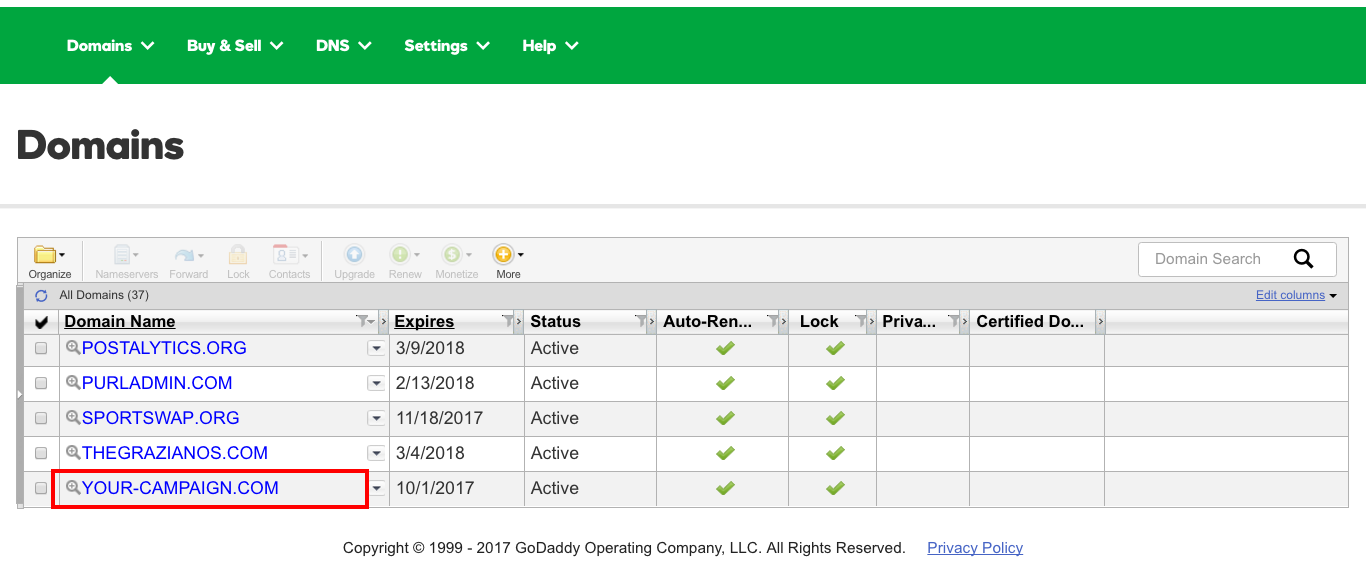The height and width of the screenshot is (583, 1366).
Task: Open the Contacts toolbar icon
Action: coord(289,262)
